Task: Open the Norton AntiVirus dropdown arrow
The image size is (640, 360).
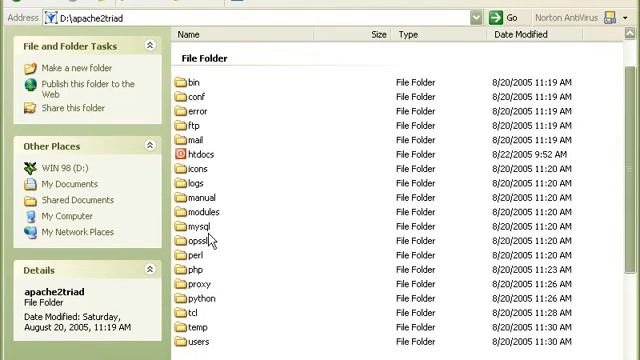Action: (625, 18)
